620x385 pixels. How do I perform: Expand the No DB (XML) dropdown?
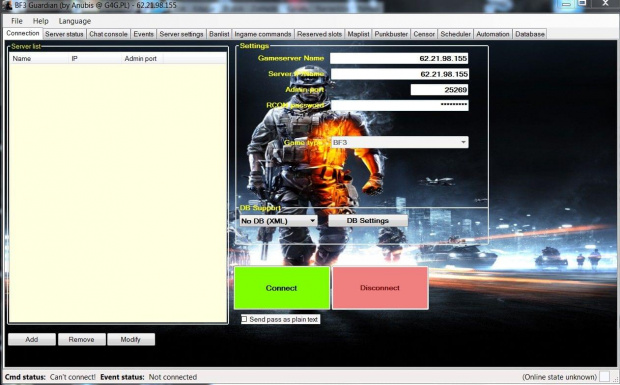point(278,221)
